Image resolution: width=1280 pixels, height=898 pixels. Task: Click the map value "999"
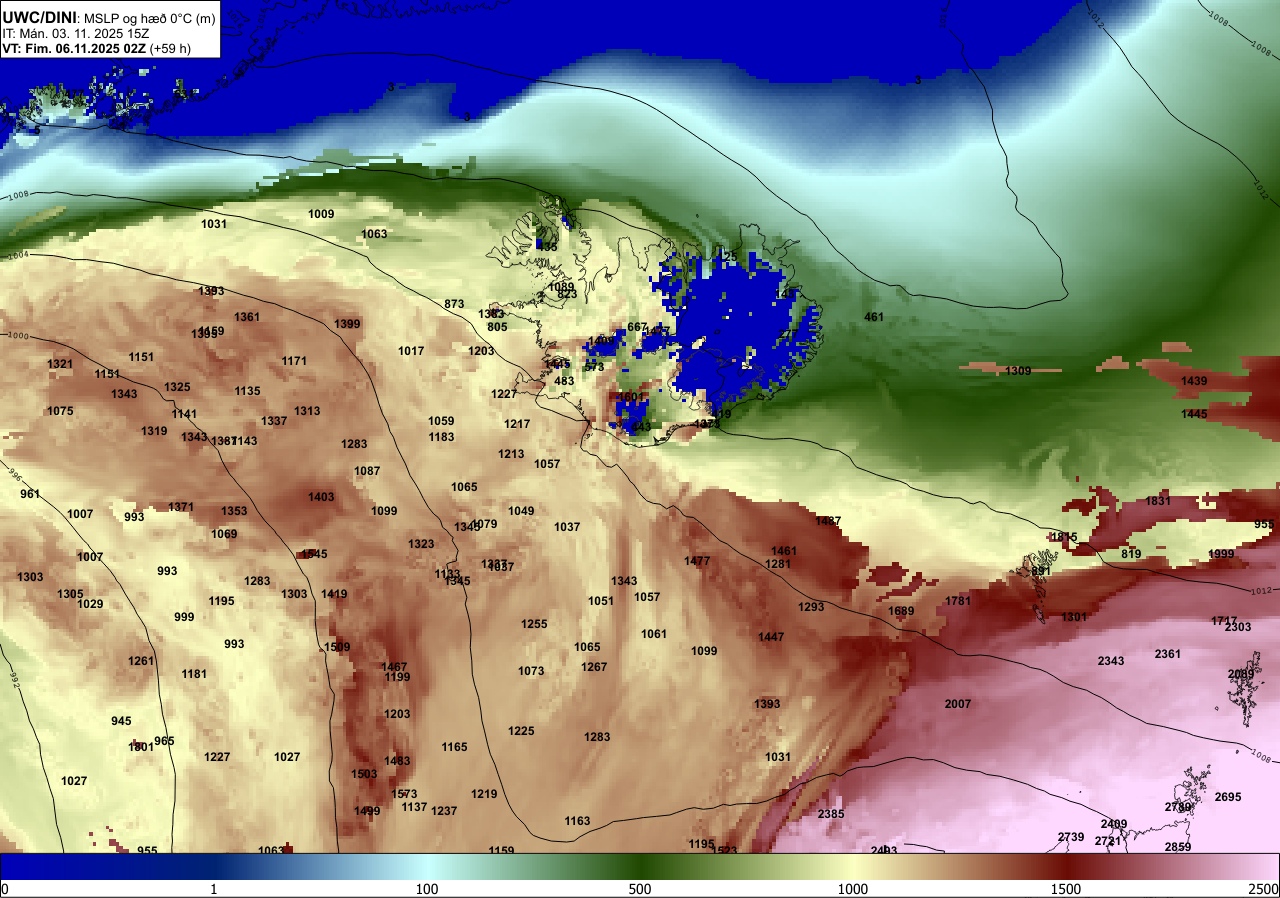(x=184, y=617)
